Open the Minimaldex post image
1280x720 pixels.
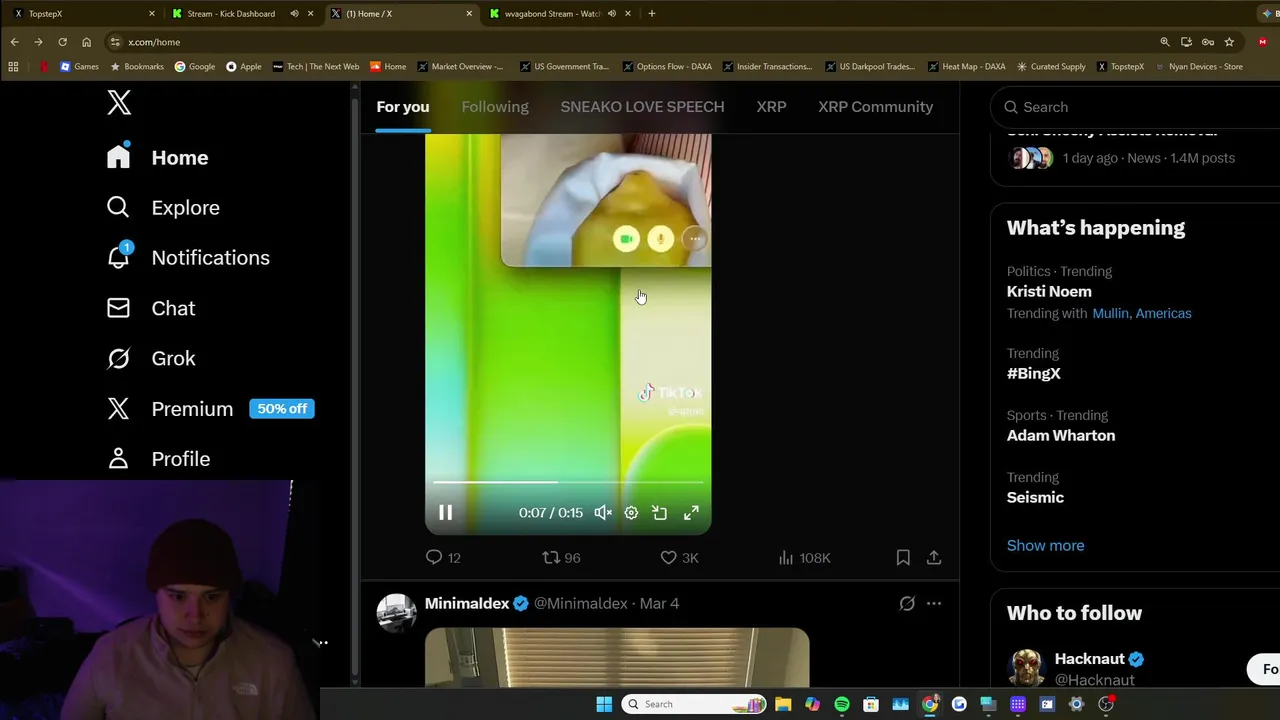coord(617,657)
